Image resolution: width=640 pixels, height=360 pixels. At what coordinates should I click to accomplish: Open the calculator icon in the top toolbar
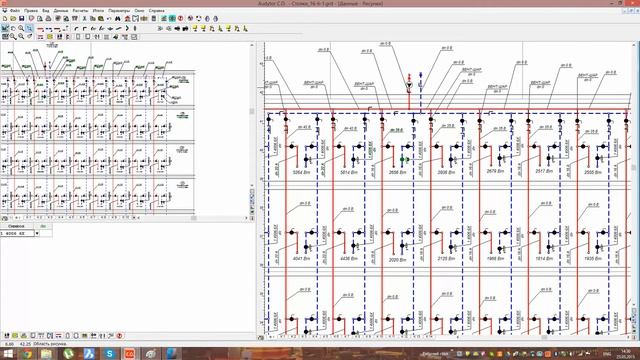[154, 18]
